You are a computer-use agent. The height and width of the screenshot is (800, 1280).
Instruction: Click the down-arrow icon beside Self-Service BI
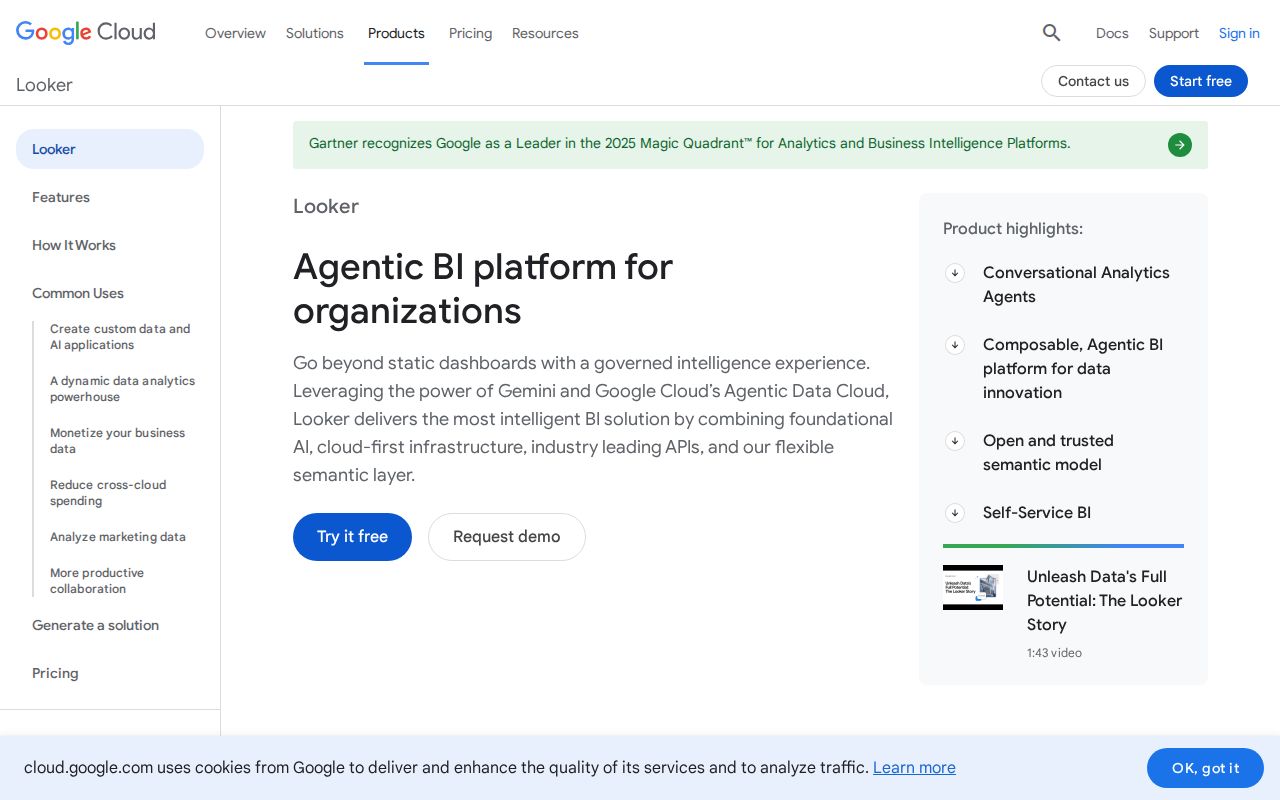955,513
